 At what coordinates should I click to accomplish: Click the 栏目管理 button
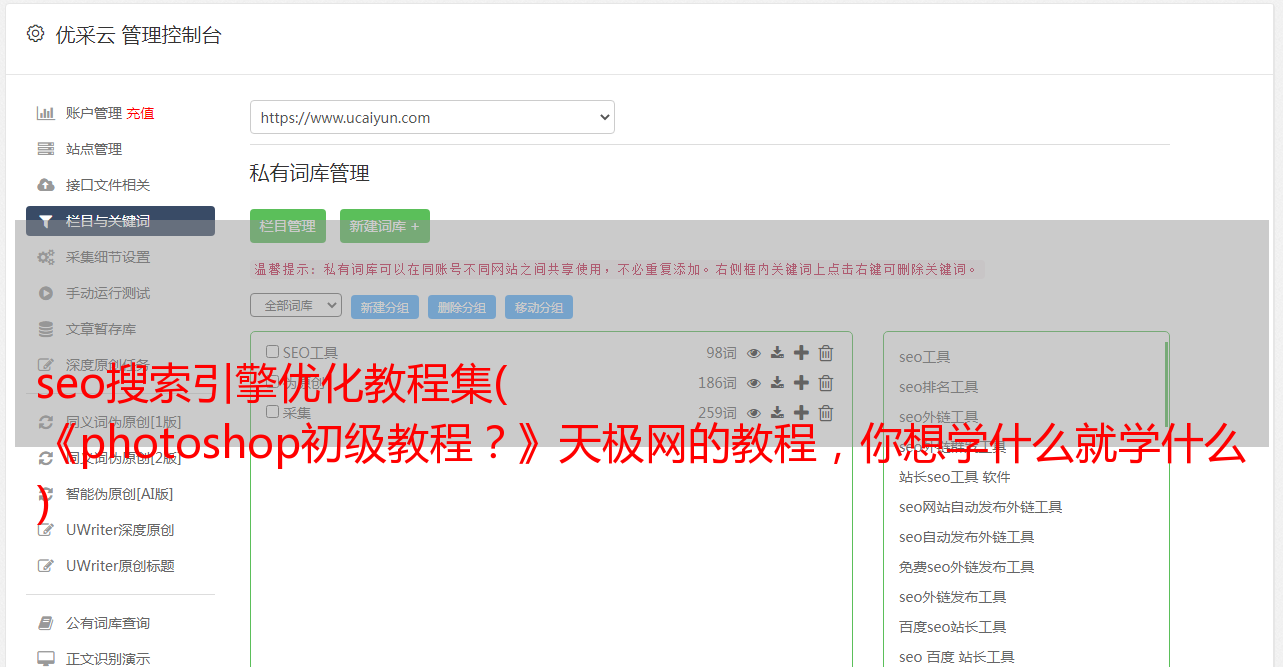coord(288,226)
